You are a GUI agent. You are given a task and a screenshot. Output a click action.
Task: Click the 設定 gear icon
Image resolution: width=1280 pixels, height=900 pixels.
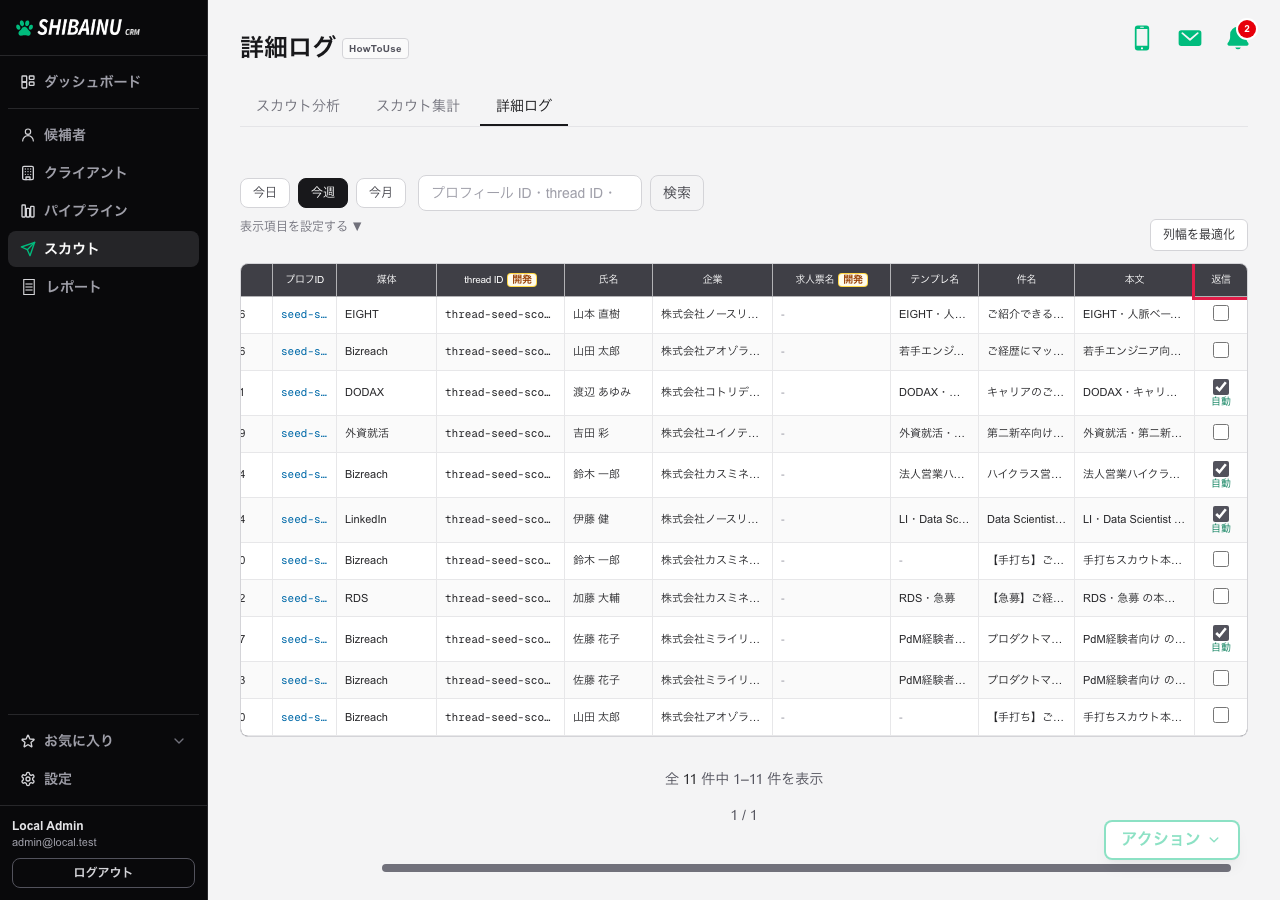[28, 779]
